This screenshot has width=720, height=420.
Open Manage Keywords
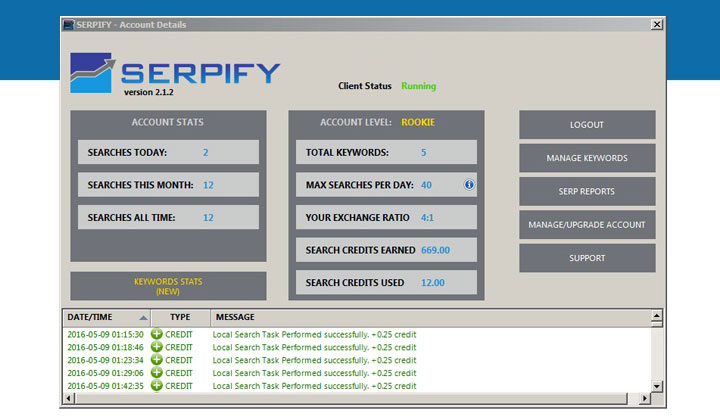coord(587,158)
